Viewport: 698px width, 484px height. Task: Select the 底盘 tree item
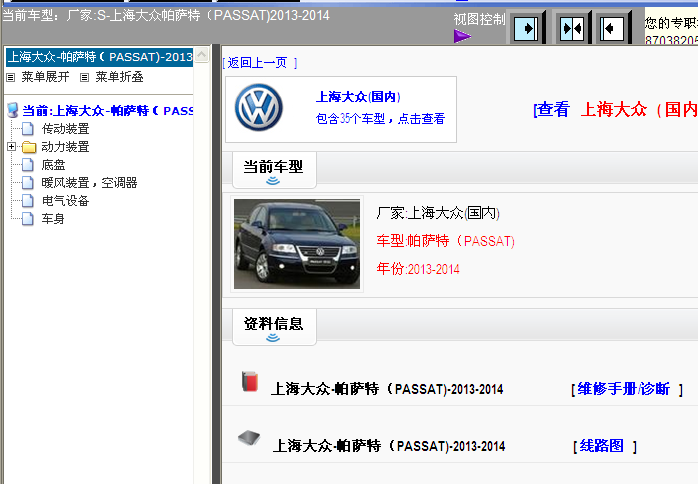click(x=53, y=165)
